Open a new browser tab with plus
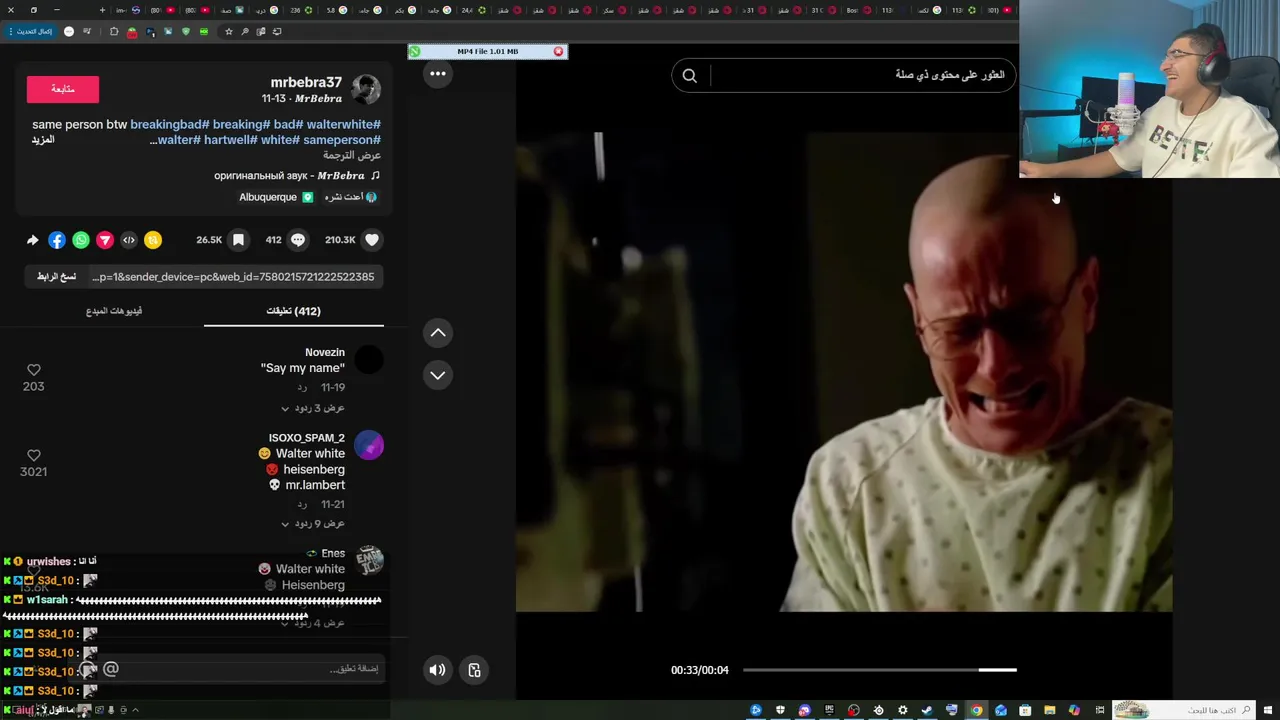 [x=102, y=10]
